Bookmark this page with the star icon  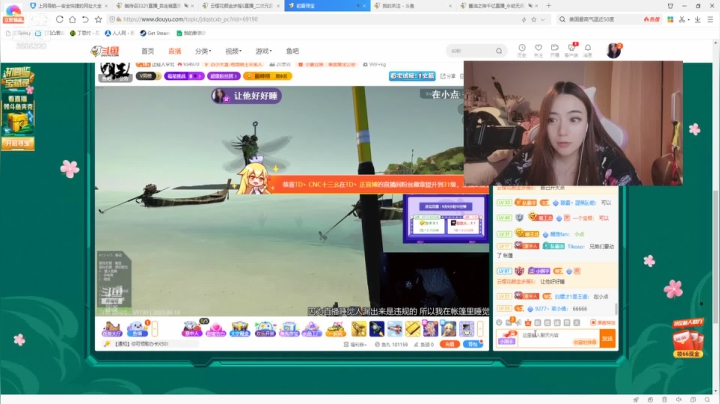point(98,19)
